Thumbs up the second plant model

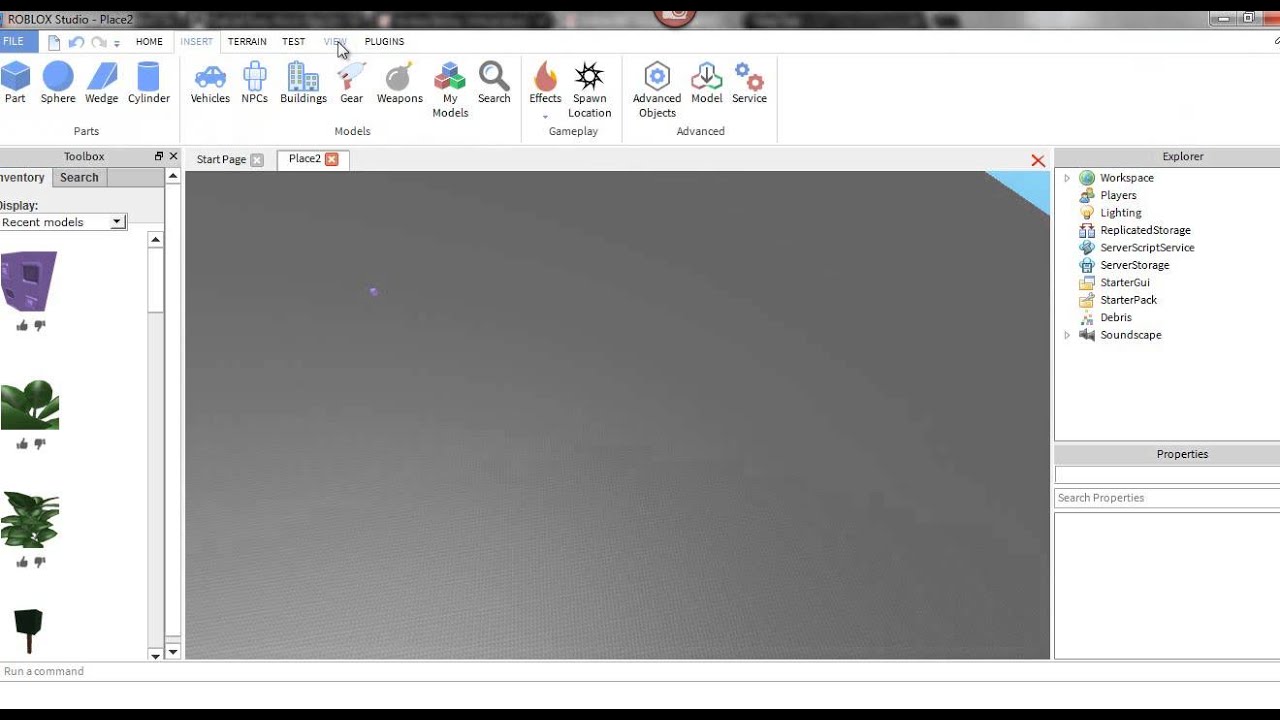pos(22,562)
